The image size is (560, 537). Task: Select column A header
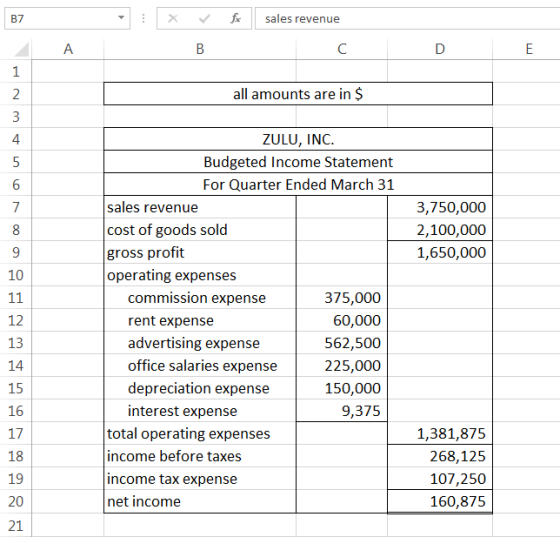[68, 49]
